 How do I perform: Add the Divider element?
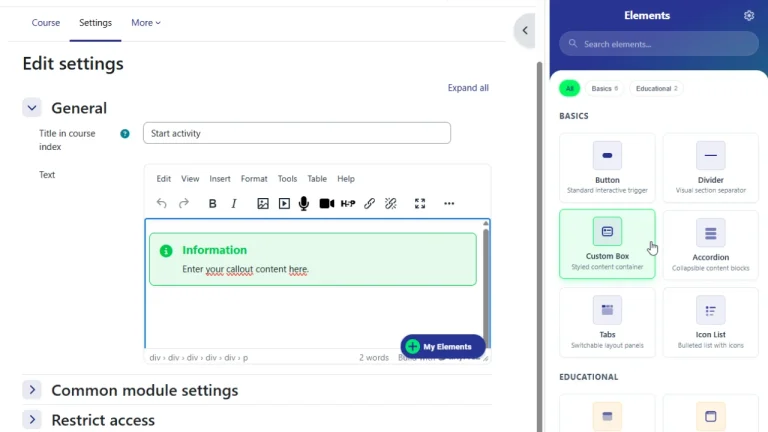click(710, 168)
